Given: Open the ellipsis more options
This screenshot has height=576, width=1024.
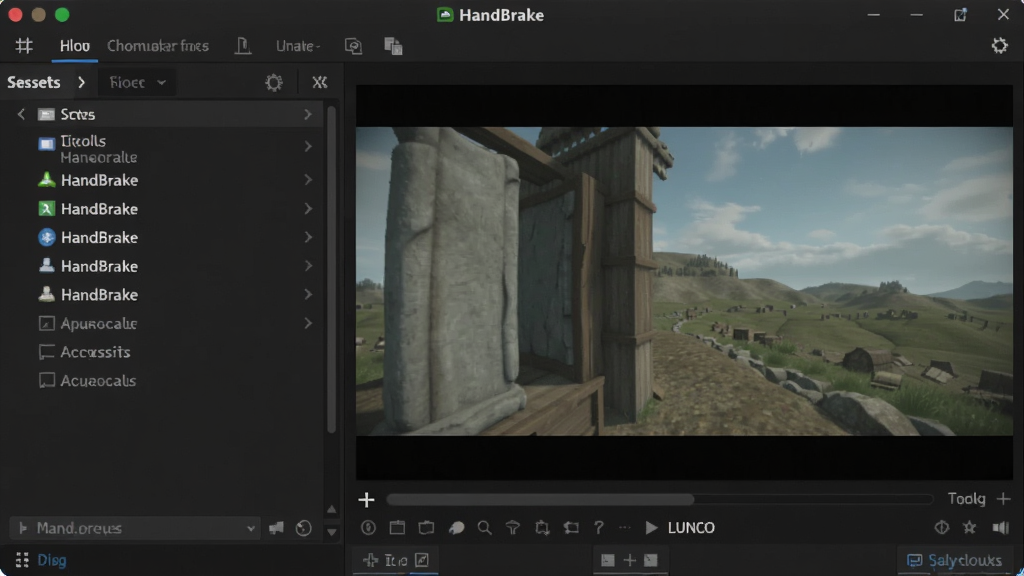Looking at the screenshot, I should (625, 528).
